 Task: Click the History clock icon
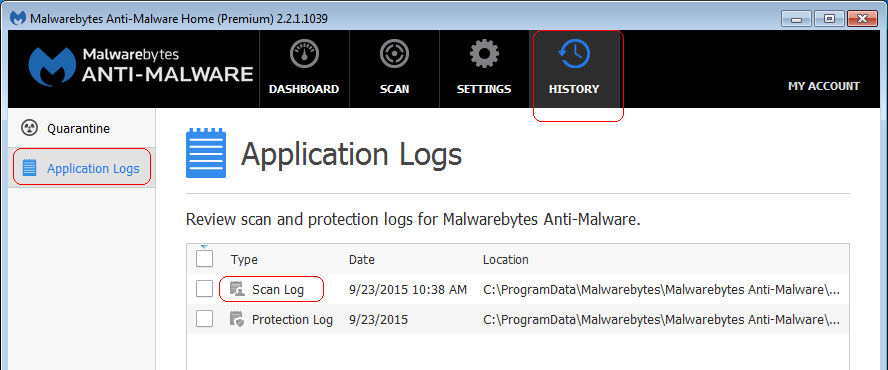(x=574, y=54)
